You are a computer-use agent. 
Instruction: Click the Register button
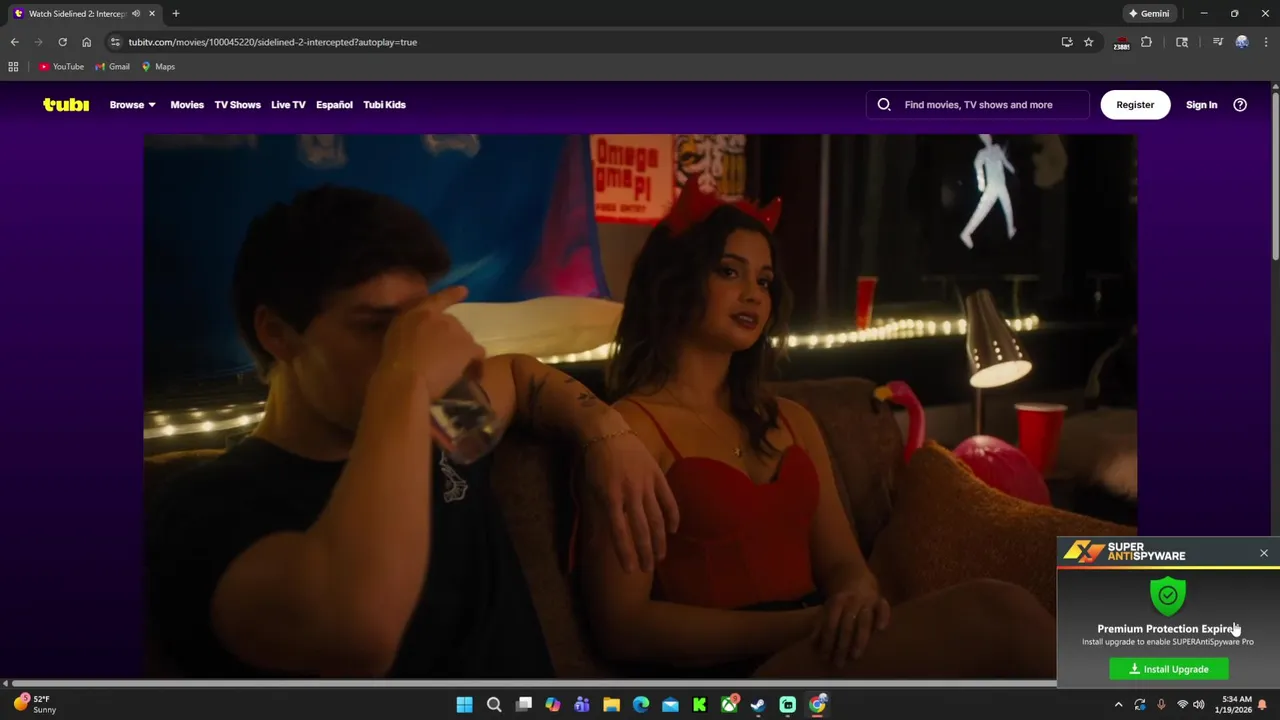click(1135, 104)
